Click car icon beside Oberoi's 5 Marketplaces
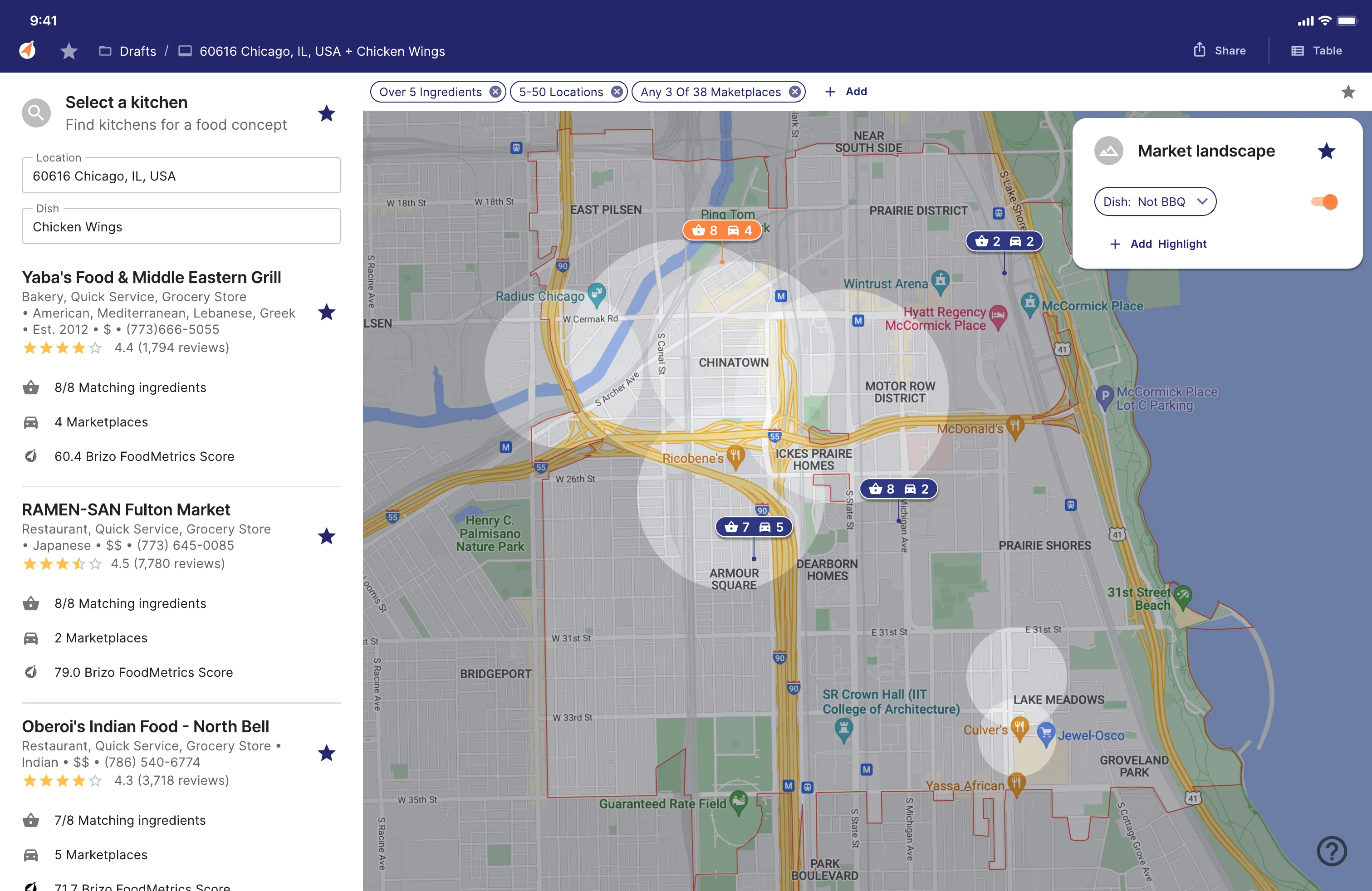 [31, 855]
